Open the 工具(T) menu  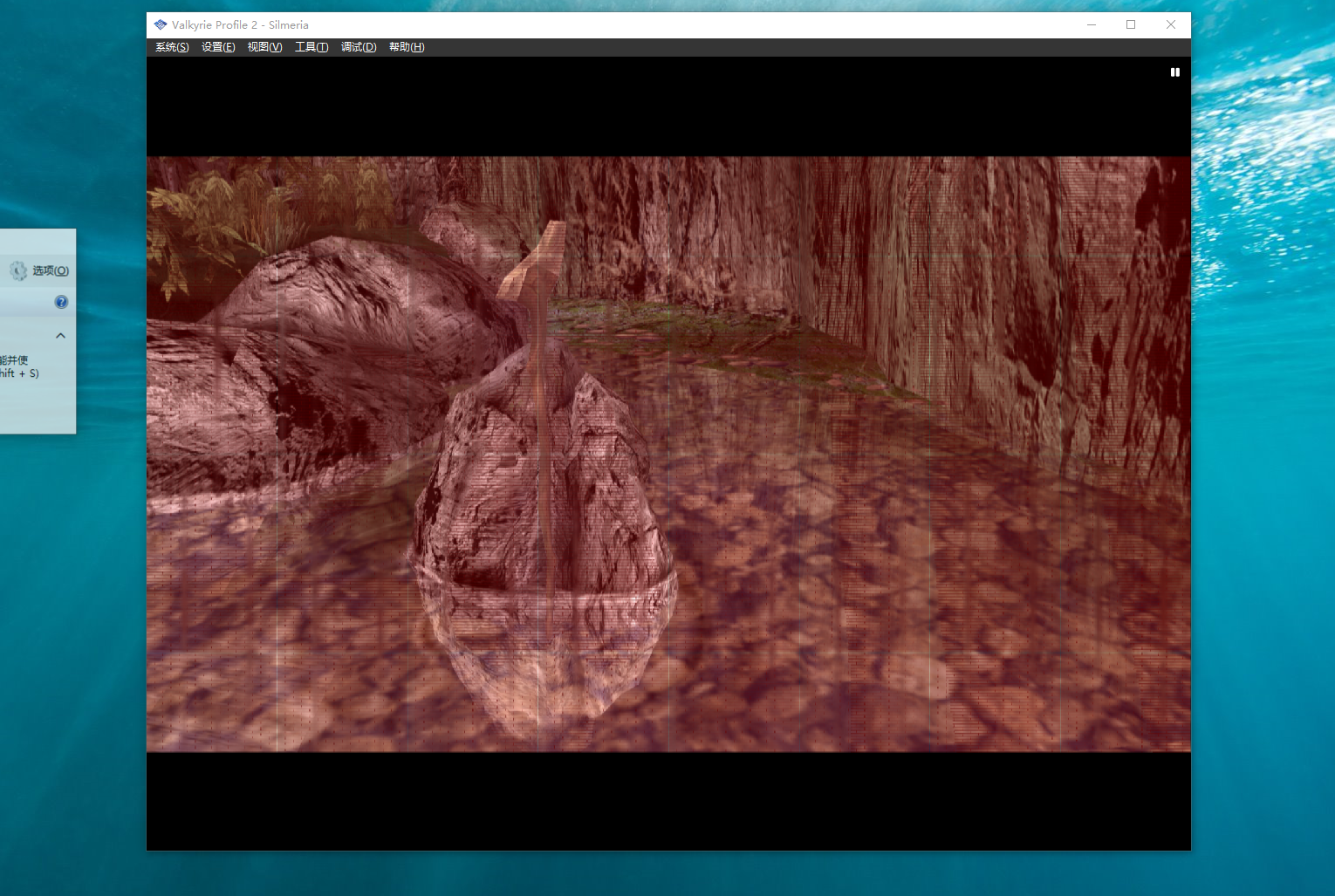click(x=311, y=47)
